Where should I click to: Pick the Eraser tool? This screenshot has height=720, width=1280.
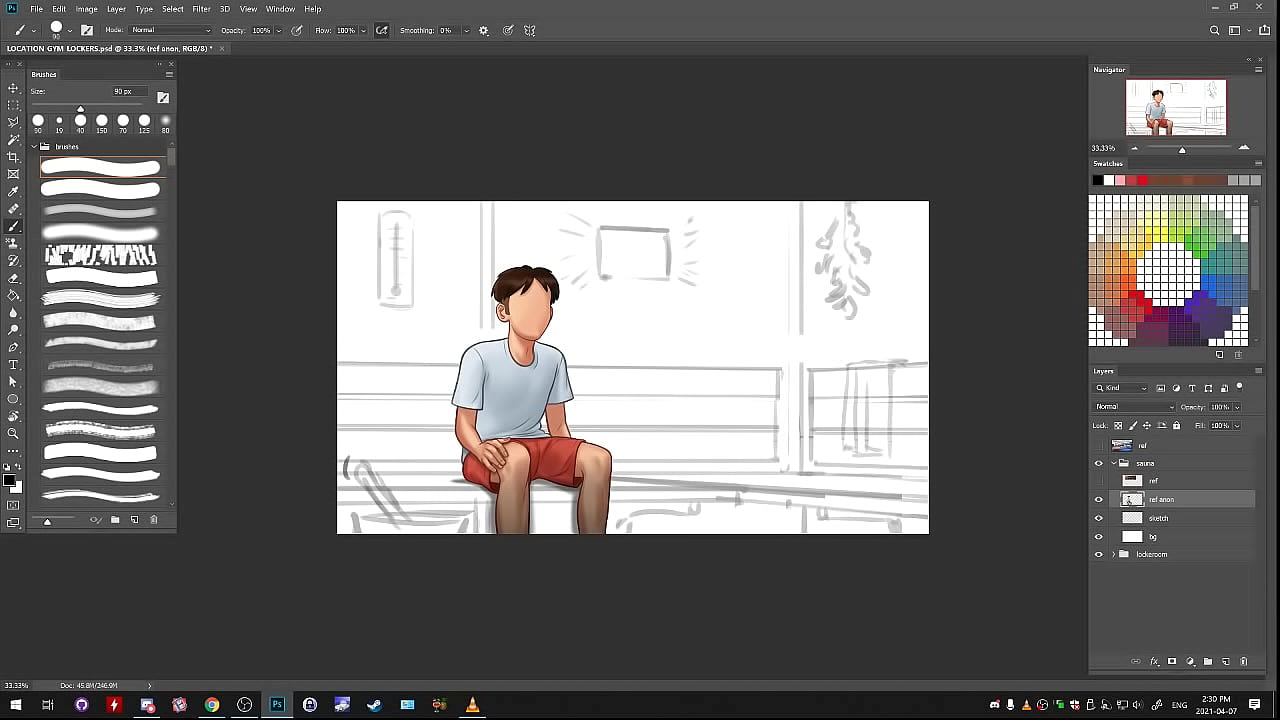click(13, 278)
